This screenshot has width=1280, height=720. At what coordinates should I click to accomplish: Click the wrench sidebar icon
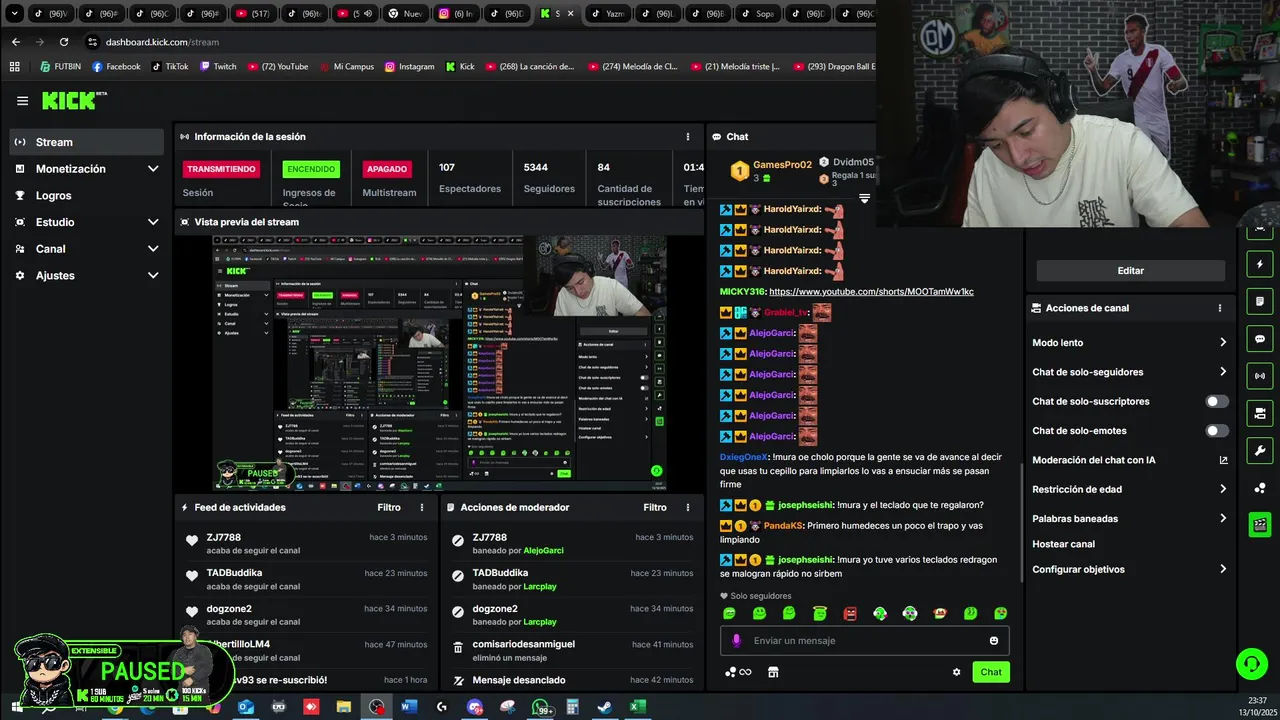tap(1260, 450)
